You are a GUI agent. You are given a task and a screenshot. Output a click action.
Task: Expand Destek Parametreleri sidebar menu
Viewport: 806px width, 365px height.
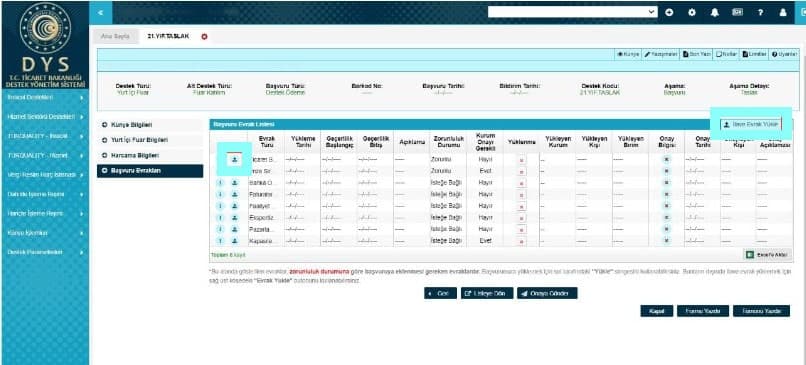click(45, 252)
